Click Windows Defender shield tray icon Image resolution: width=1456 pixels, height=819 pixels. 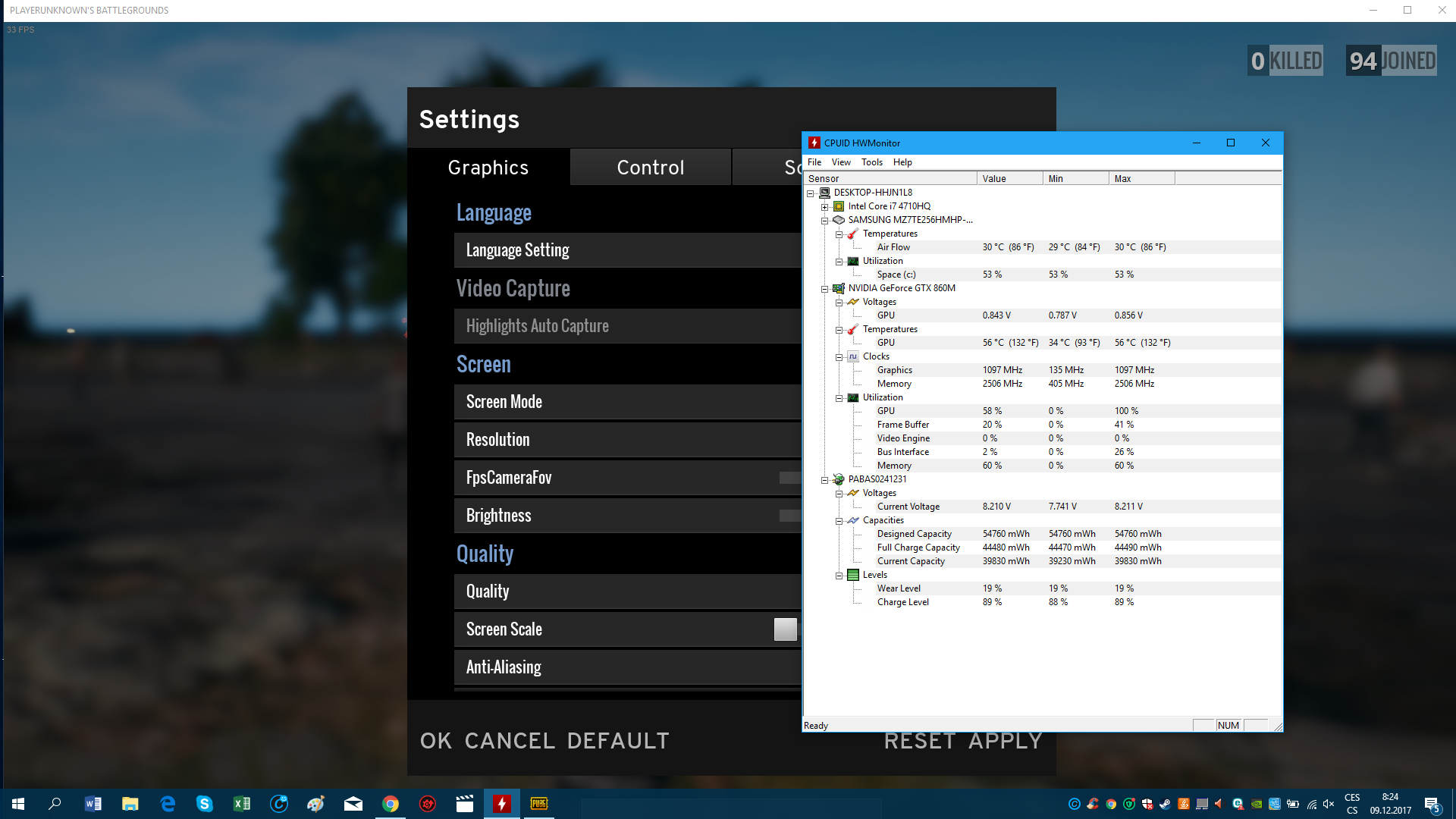[x=1147, y=804]
